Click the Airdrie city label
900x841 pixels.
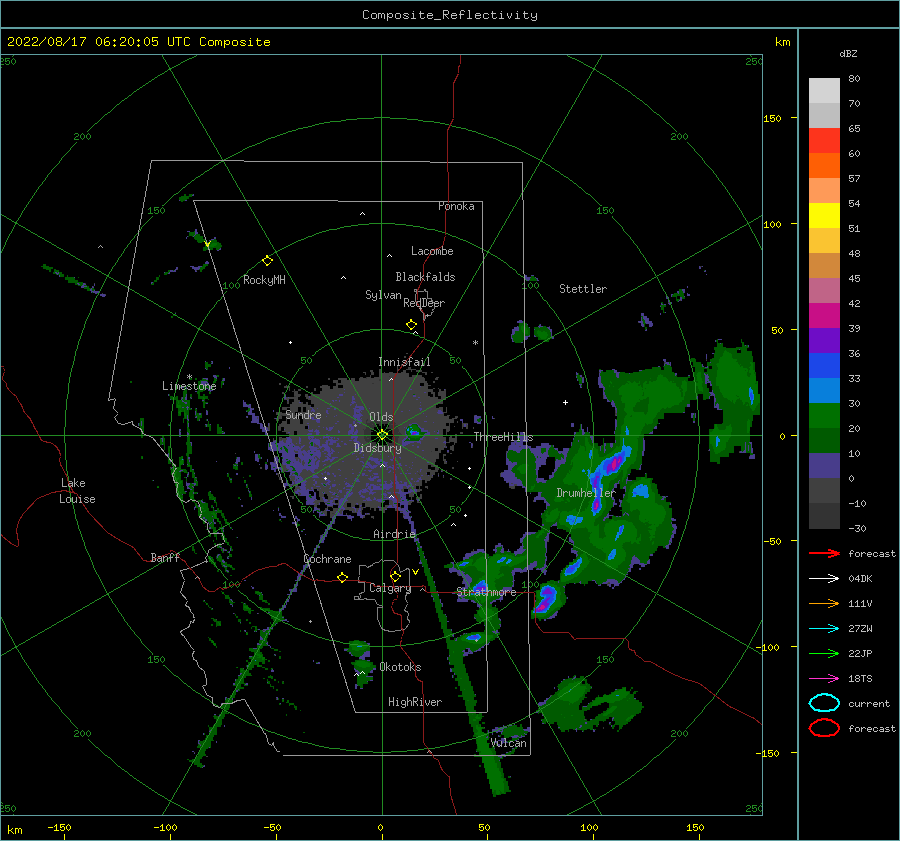point(394,534)
